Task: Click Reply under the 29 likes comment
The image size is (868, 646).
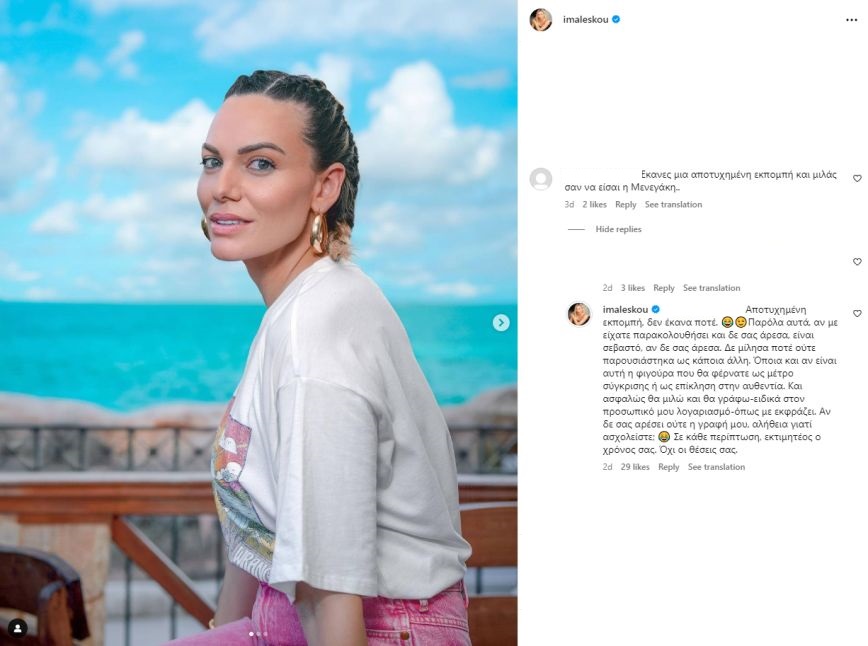Action: 668,467
